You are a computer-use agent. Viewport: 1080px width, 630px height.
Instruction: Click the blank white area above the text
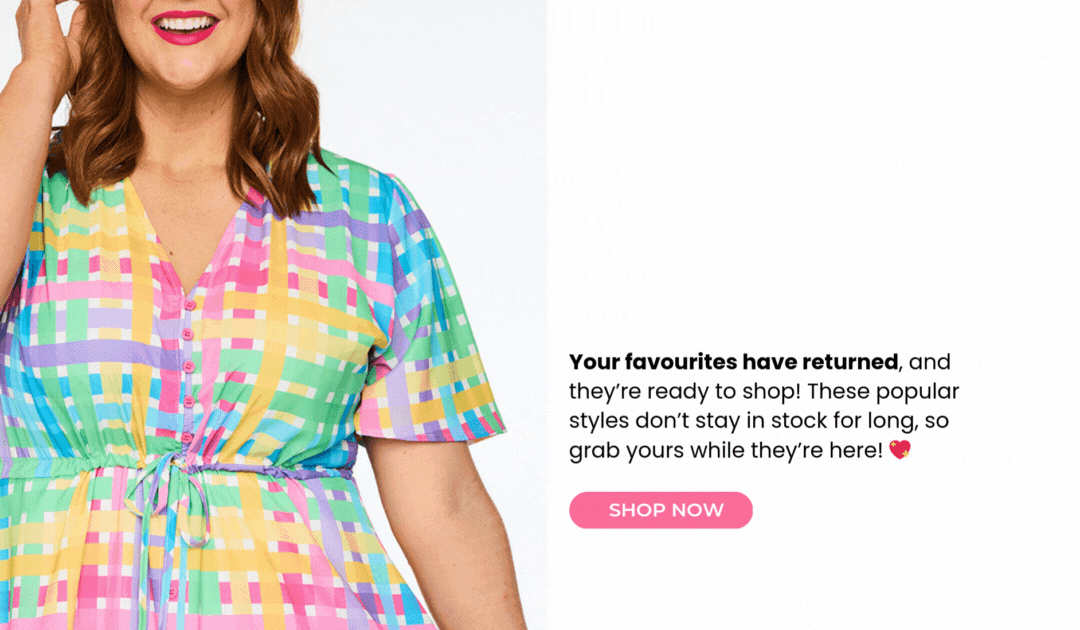813,172
